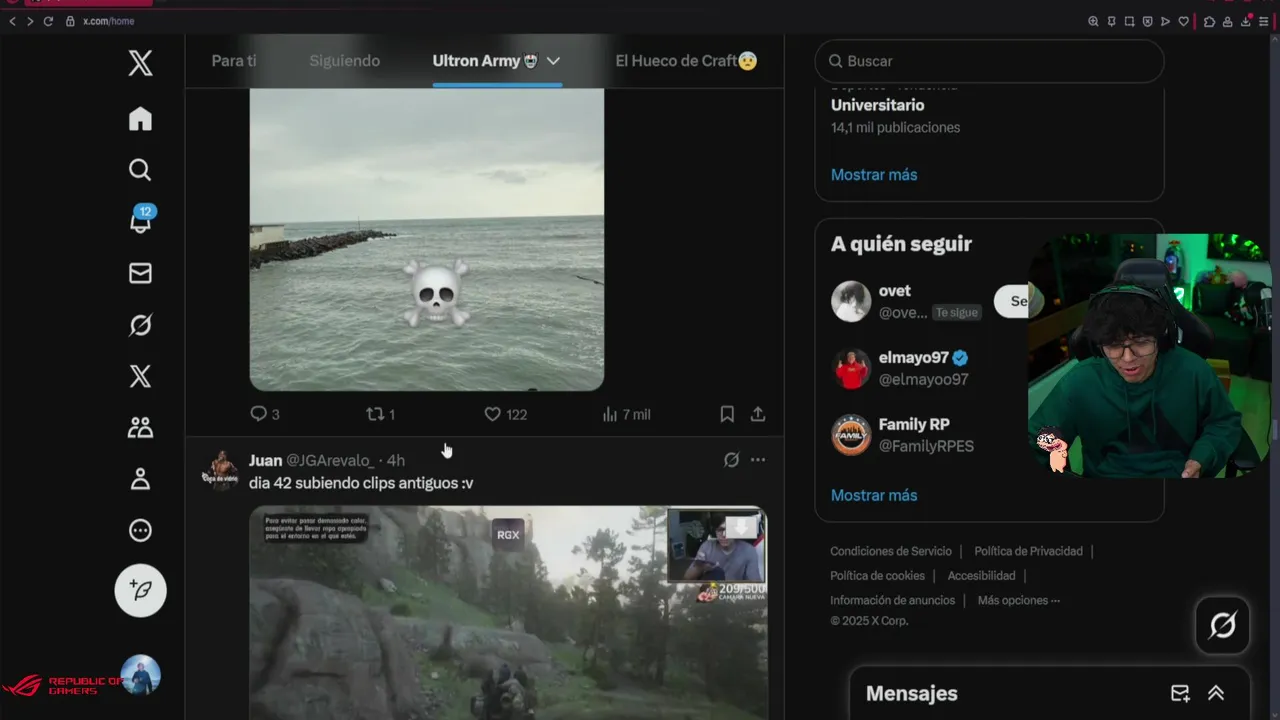Open Información de anuncios link
The height and width of the screenshot is (720, 1280).
pyautogui.click(x=892, y=600)
